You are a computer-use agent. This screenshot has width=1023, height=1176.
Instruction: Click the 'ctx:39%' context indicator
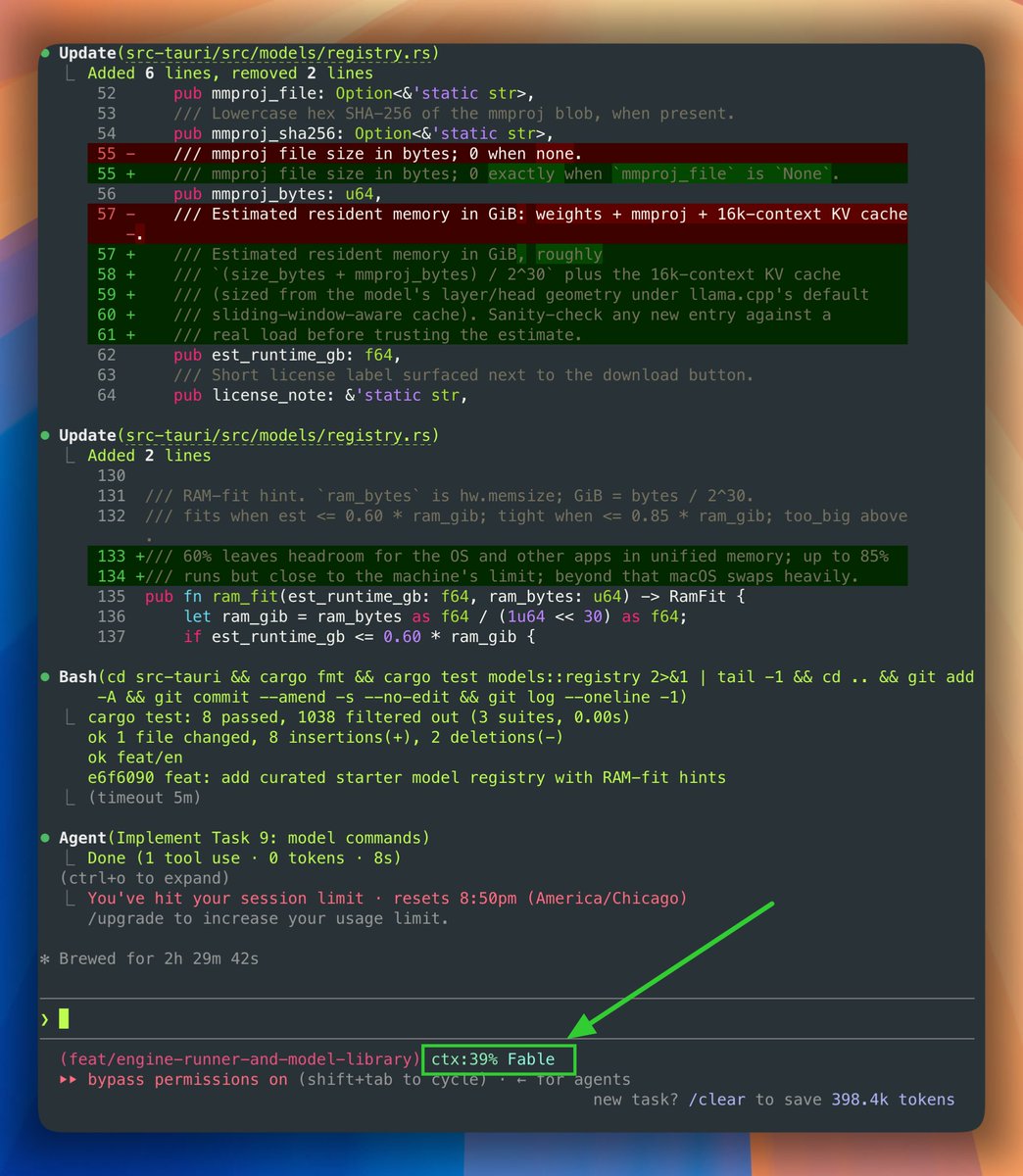coord(463,1059)
